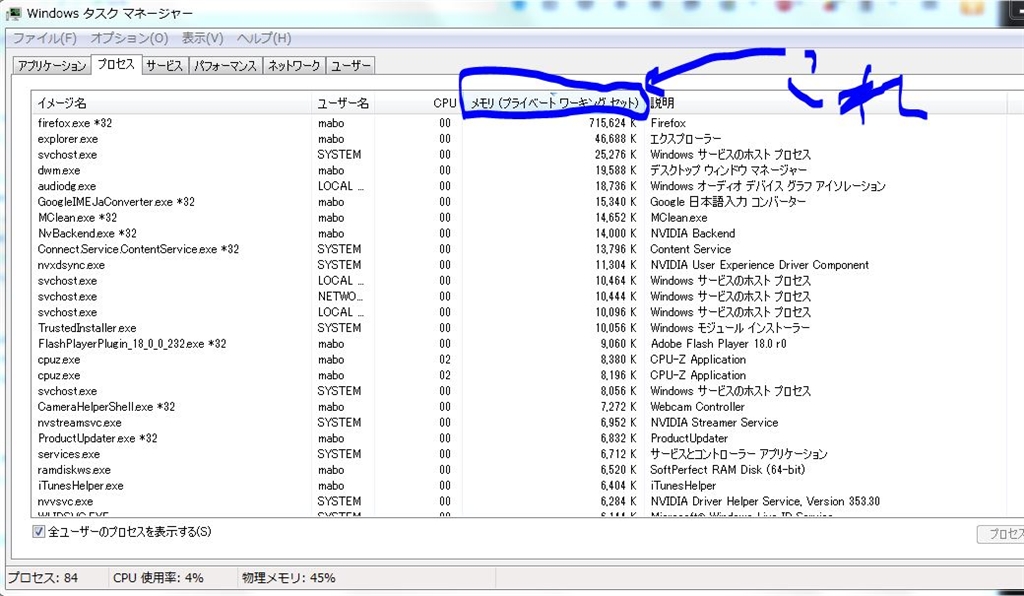
Task: Sort by the ユーザー名 column header
Action: (343, 103)
